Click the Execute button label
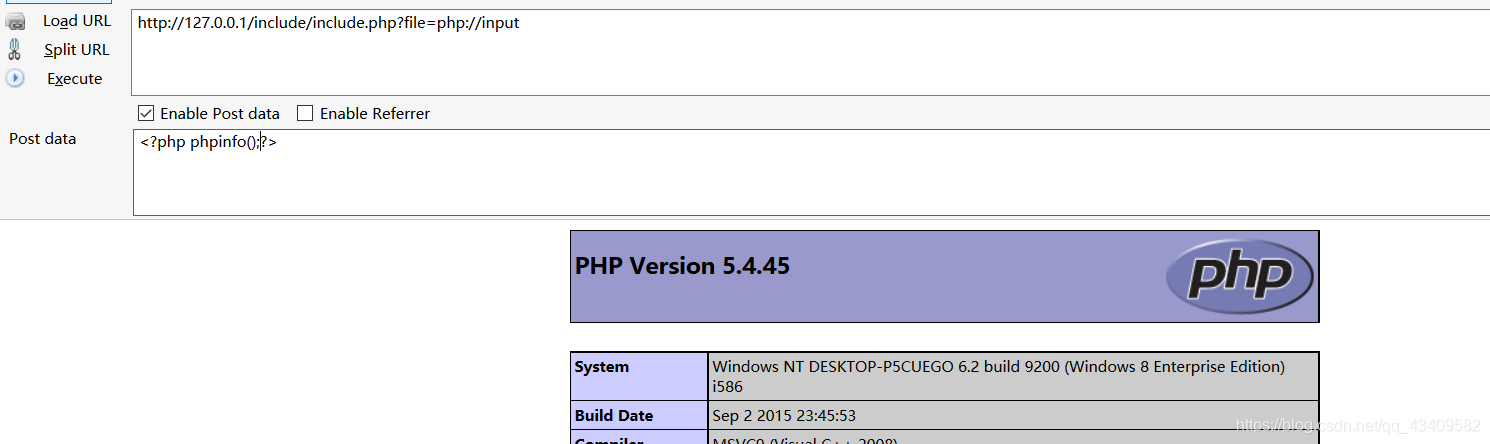 click(x=75, y=79)
